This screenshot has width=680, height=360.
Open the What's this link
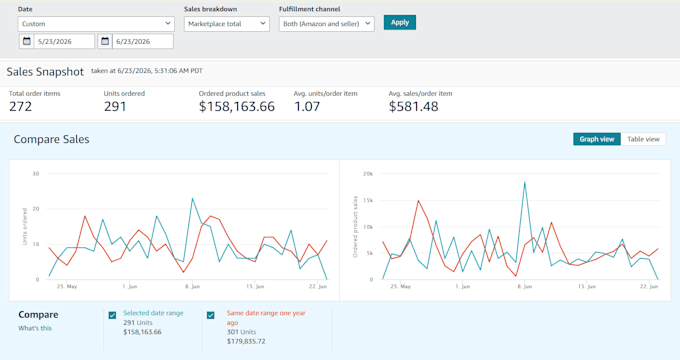(35, 328)
